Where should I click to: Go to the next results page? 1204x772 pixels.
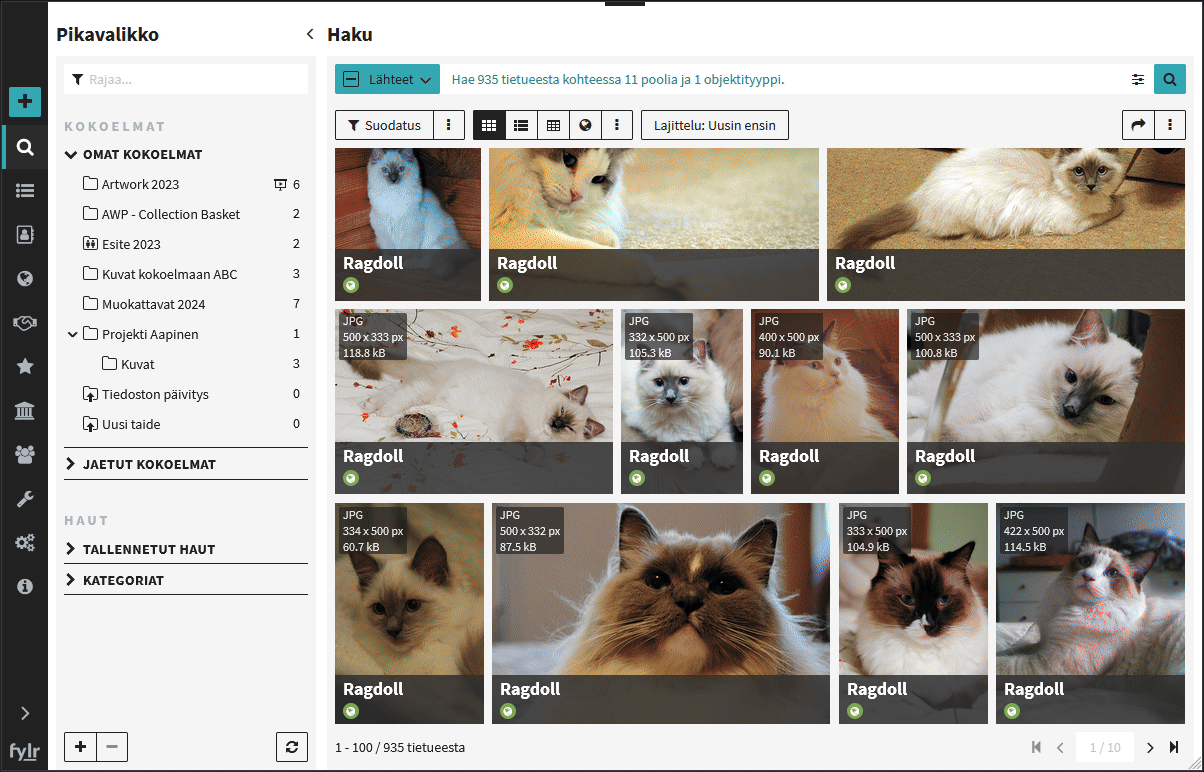point(1150,748)
